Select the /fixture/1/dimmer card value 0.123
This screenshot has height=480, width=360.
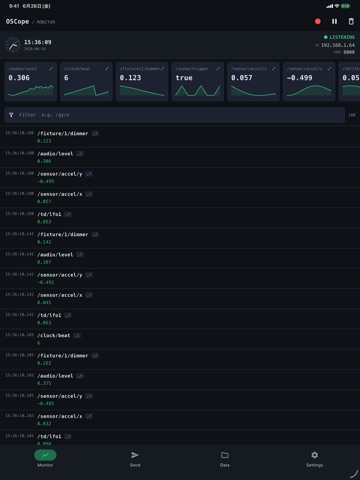130,78
